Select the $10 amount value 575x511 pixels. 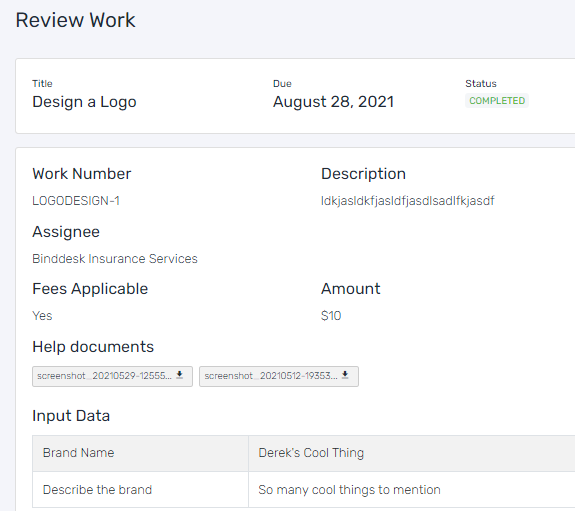[x=331, y=316]
